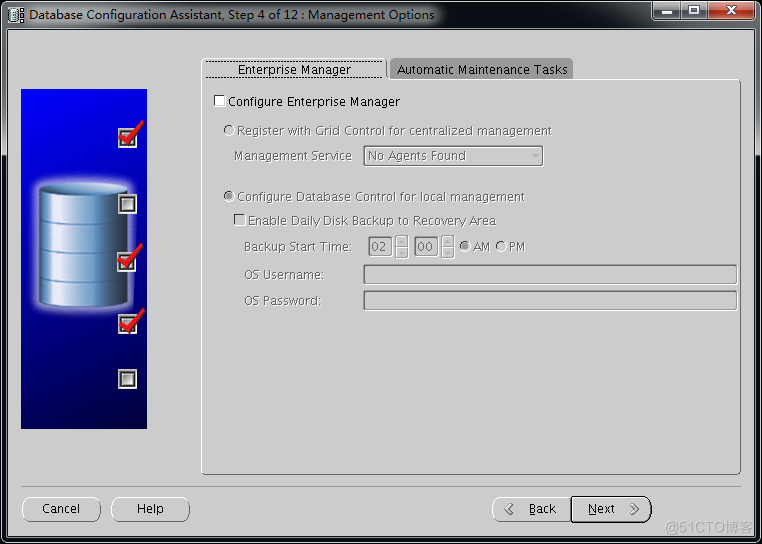Image resolution: width=762 pixels, height=544 pixels.
Task: Click the backup minutes field showing 00
Action: point(426,246)
